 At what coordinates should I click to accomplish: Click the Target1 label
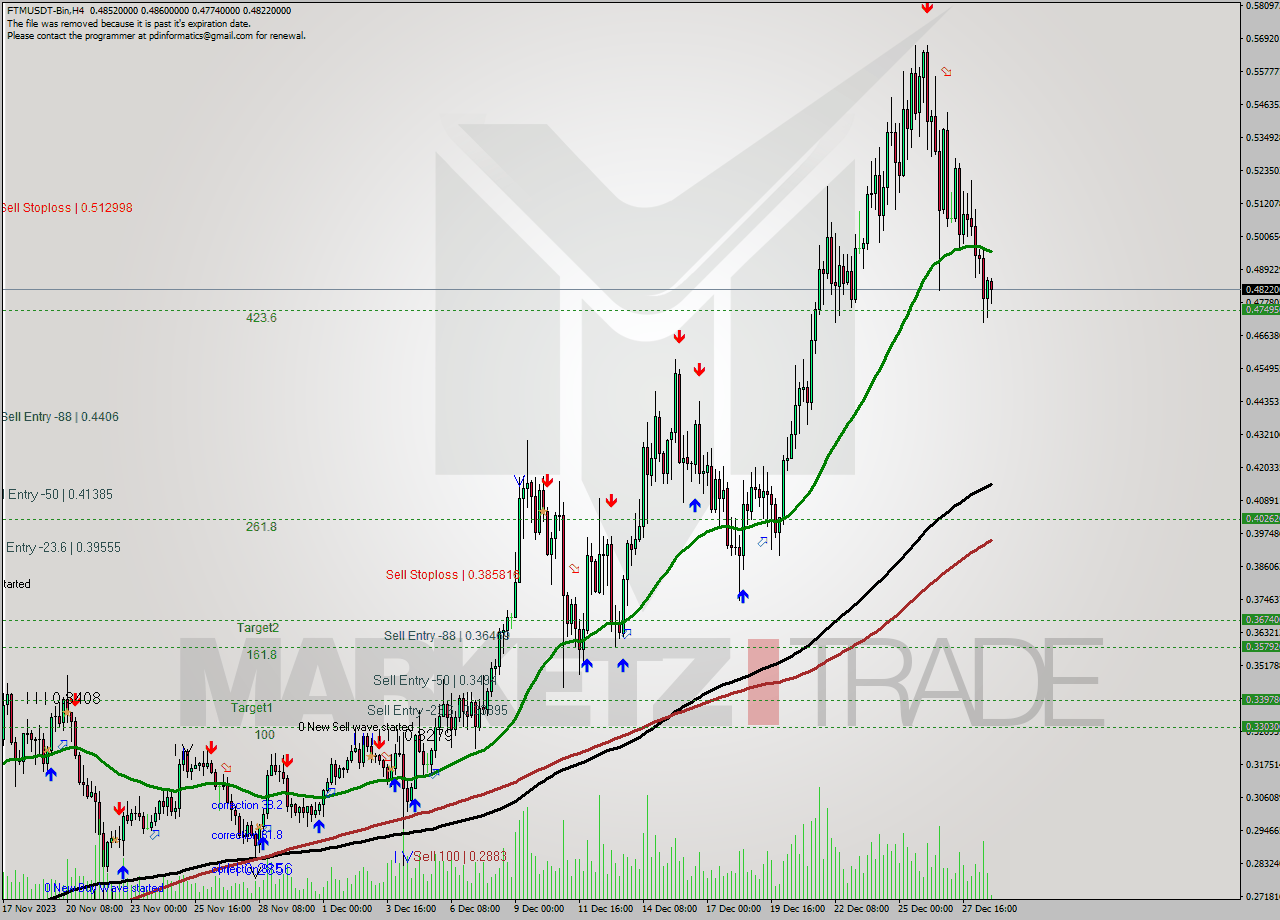tap(252, 708)
